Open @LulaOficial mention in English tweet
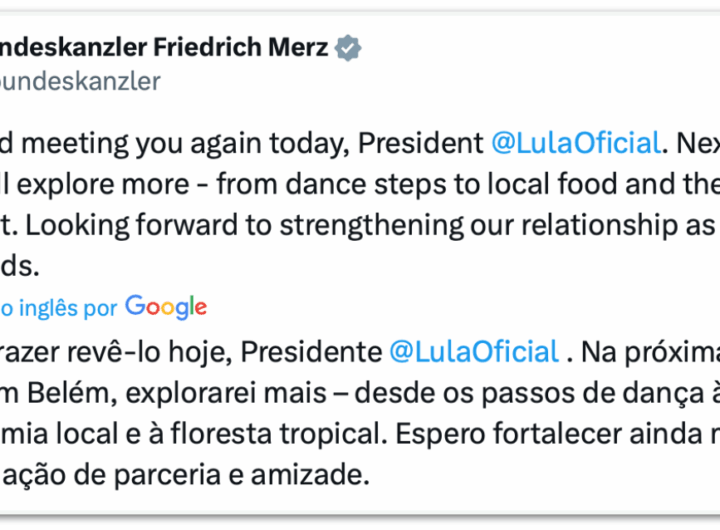The height and width of the screenshot is (530, 720). pyautogui.click(x=575, y=143)
